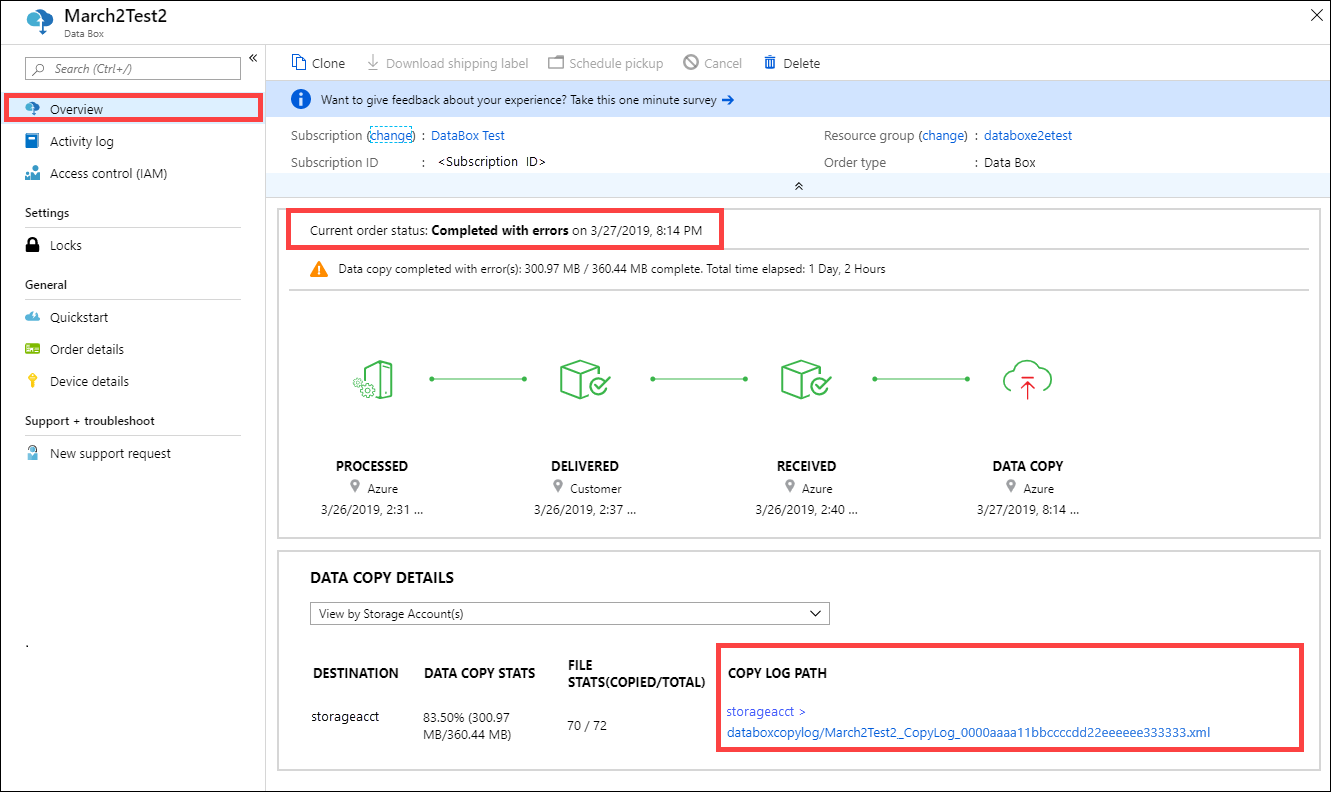
Task: Open the Quickstart page
Action: (80, 316)
